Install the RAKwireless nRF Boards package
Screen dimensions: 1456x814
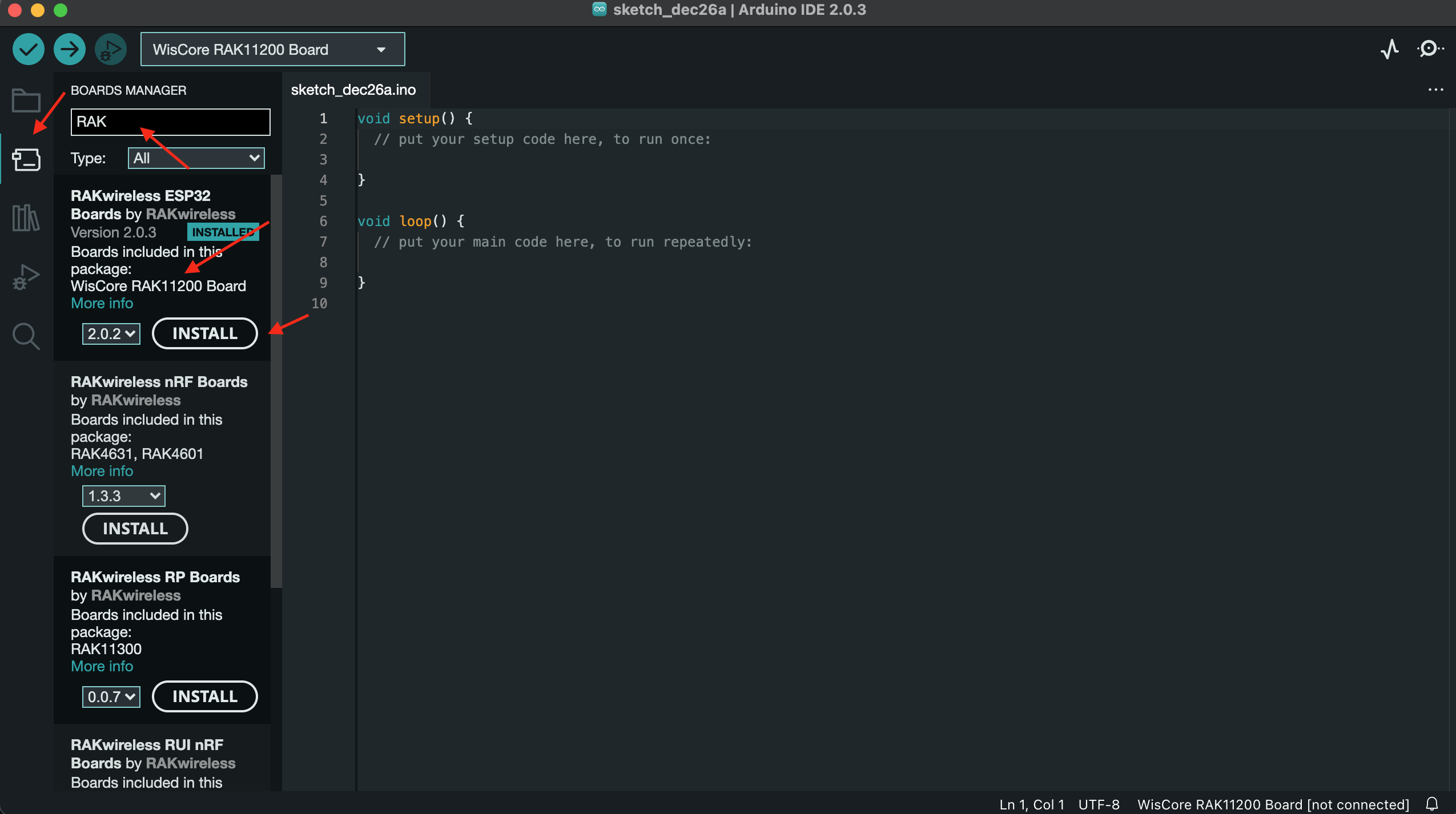pyautogui.click(x=135, y=529)
